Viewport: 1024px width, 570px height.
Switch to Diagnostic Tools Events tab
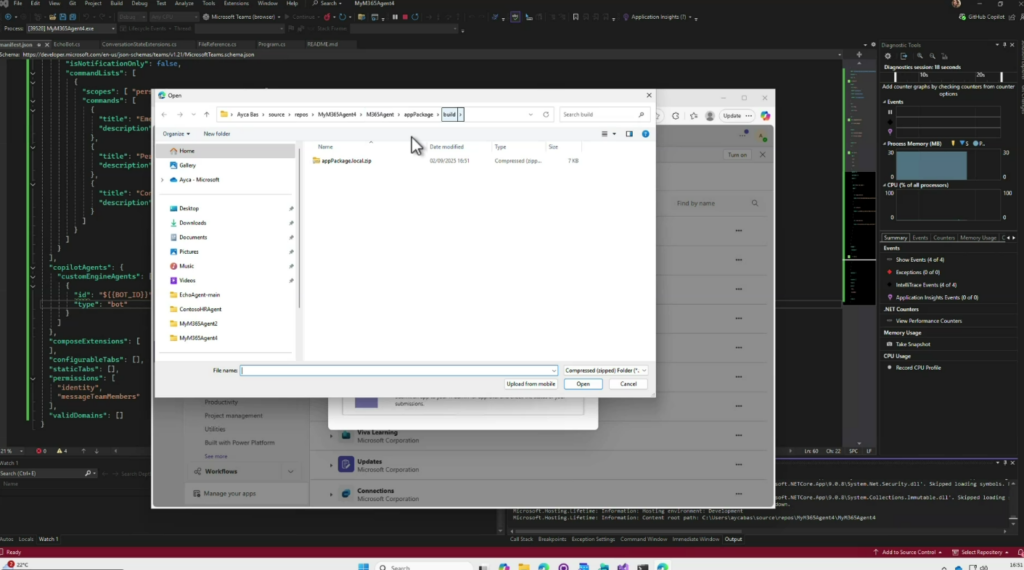pos(920,238)
